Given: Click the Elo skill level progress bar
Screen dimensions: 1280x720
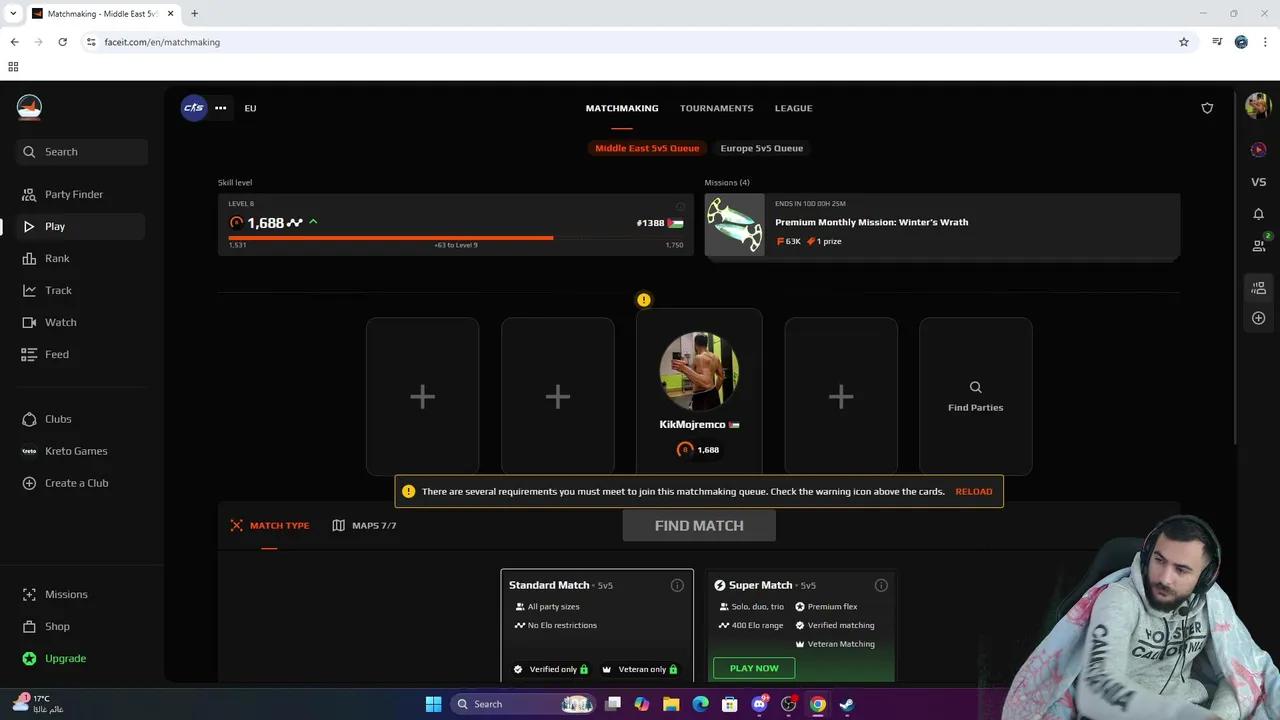Looking at the screenshot, I should pos(456,238).
